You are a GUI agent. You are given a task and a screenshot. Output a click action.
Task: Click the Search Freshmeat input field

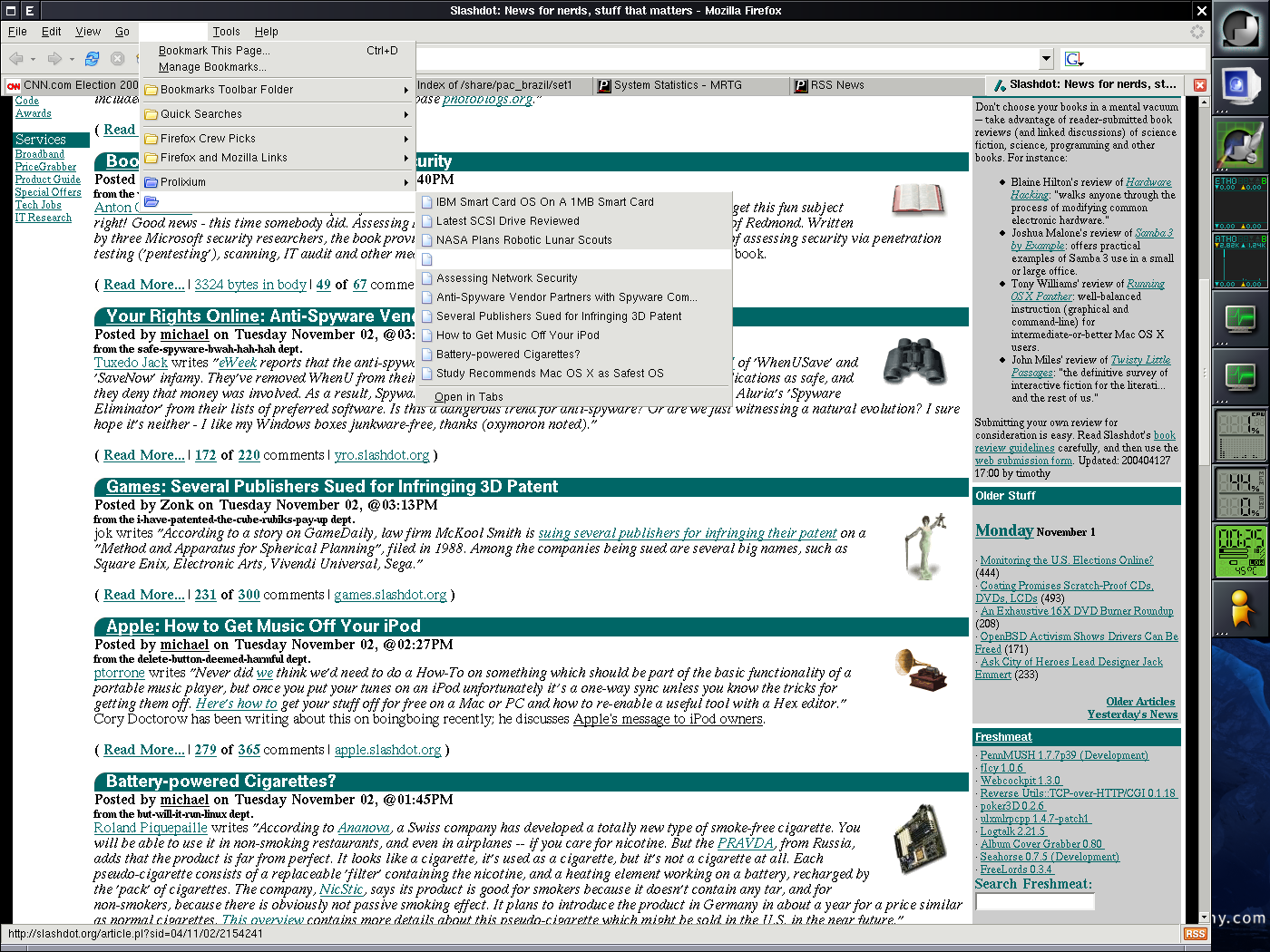(1035, 901)
